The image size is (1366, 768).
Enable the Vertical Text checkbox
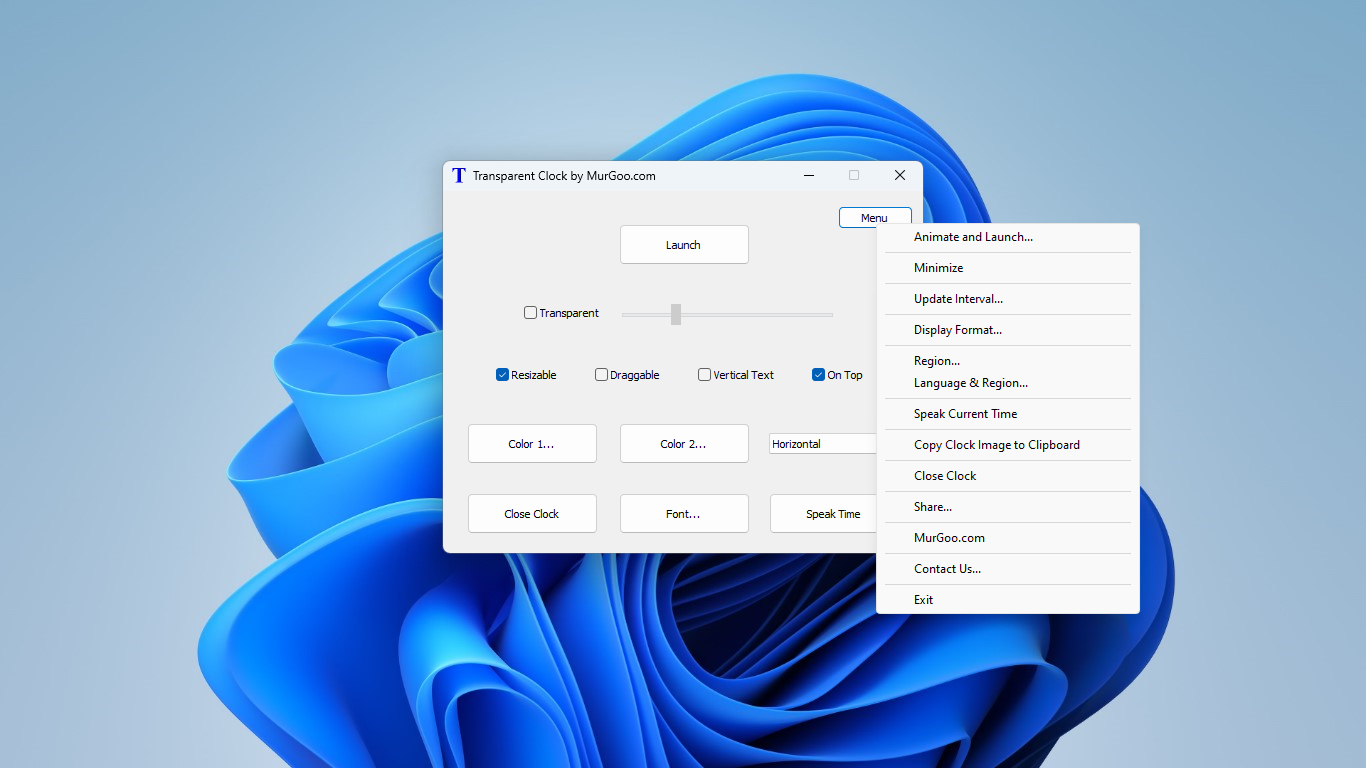(x=704, y=374)
